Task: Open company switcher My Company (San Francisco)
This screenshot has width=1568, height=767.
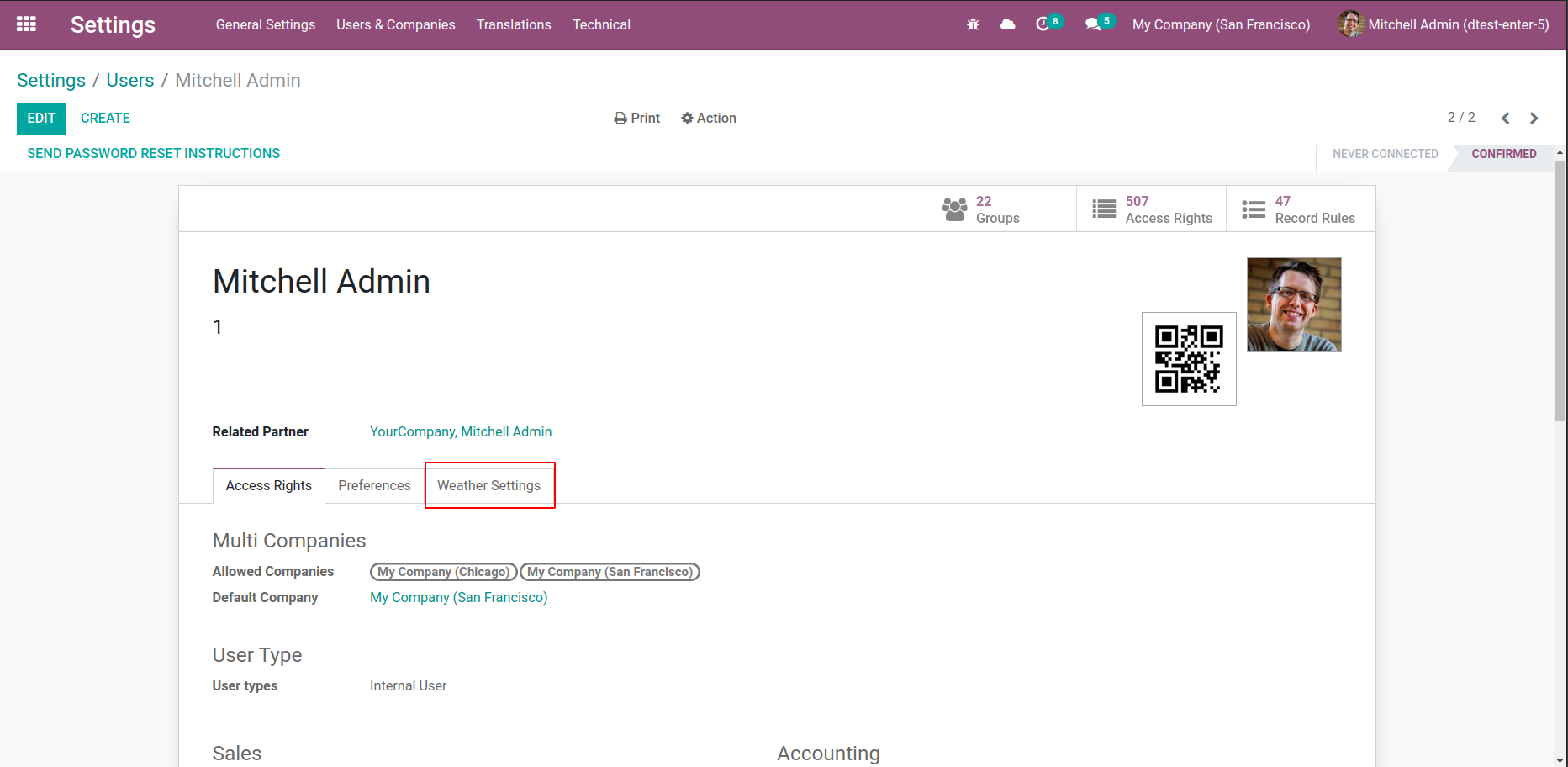Action: point(1221,24)
